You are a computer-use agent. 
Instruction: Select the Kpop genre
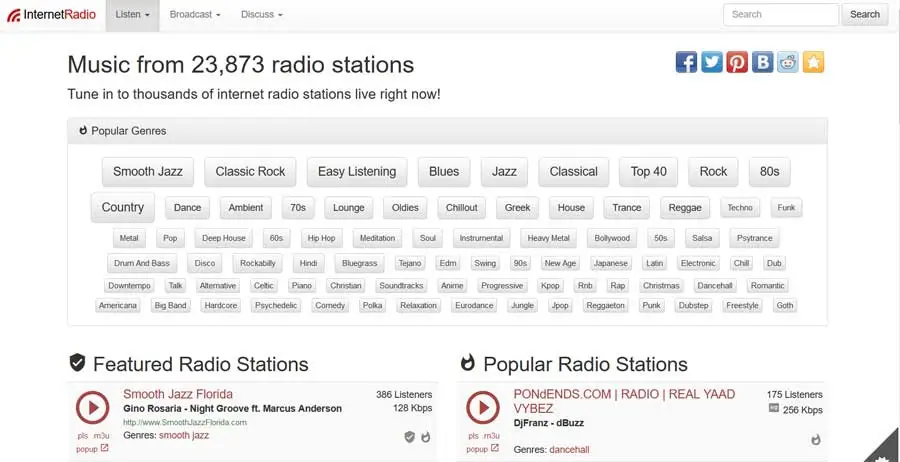click(550, 286)
